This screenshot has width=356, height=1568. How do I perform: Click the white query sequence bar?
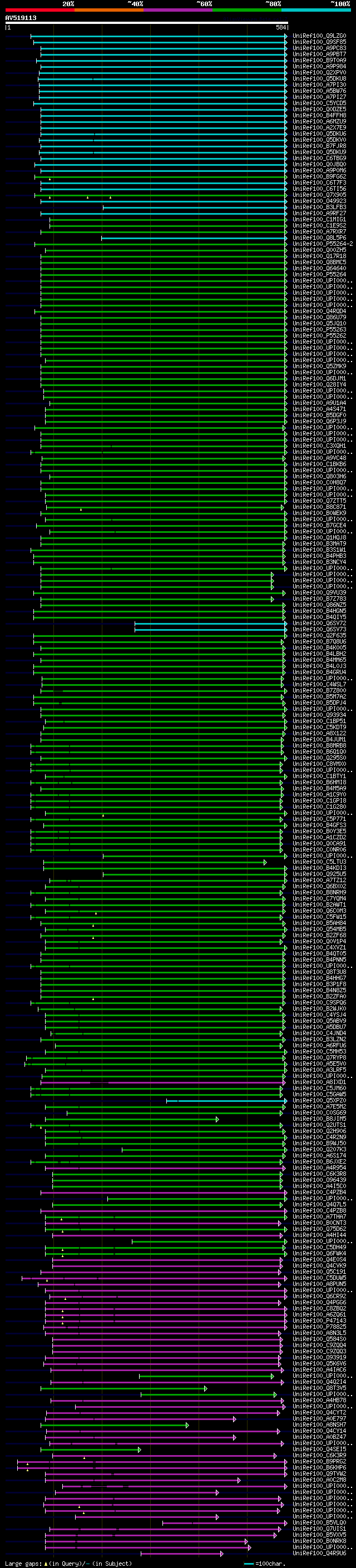coord(147,23)
